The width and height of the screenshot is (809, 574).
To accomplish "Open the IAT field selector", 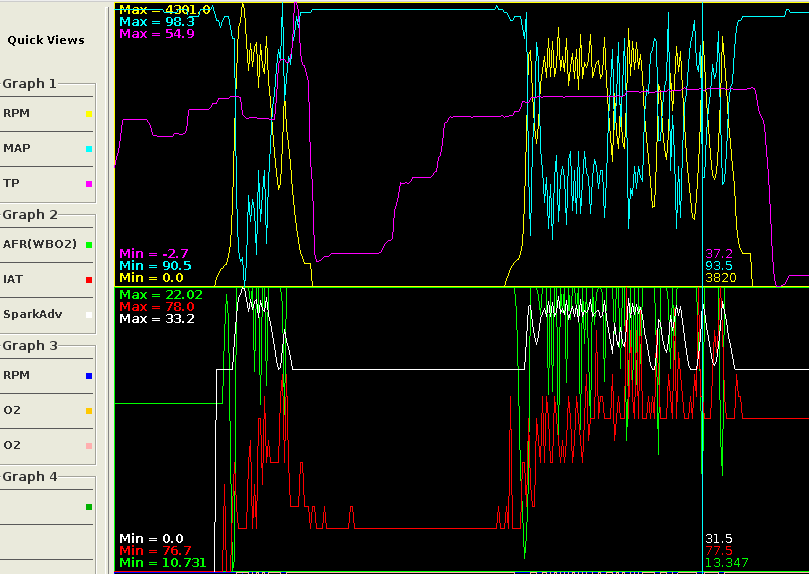I will [x=40, y=280].
